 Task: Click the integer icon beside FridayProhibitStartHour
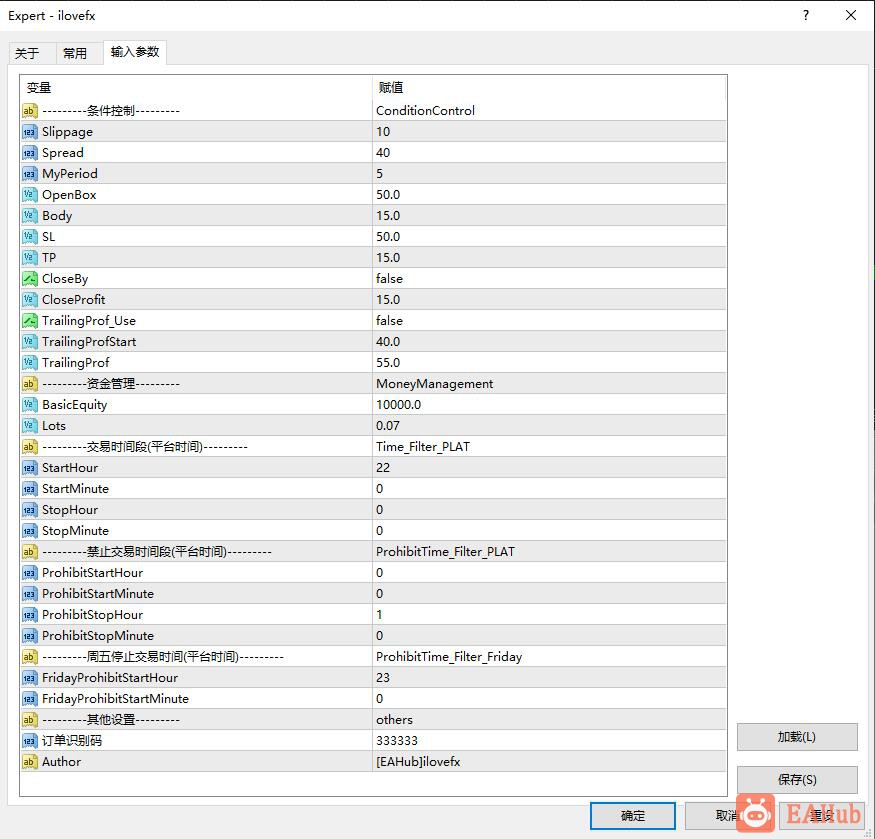pyautogui.click(x=30, y=678)
